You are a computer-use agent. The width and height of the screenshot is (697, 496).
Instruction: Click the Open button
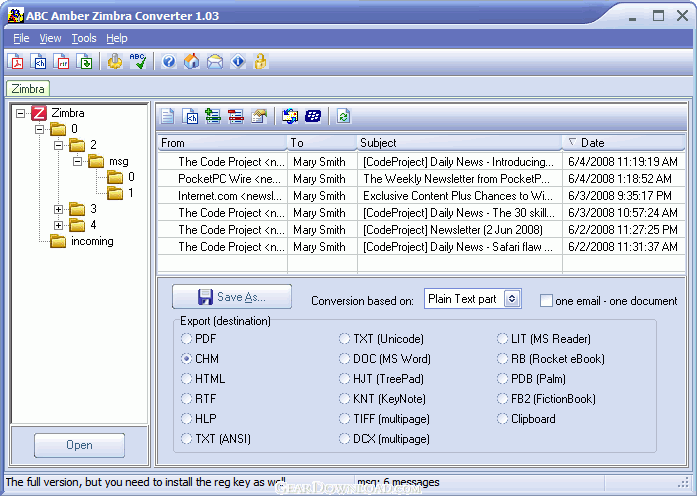tap(79, 445)
